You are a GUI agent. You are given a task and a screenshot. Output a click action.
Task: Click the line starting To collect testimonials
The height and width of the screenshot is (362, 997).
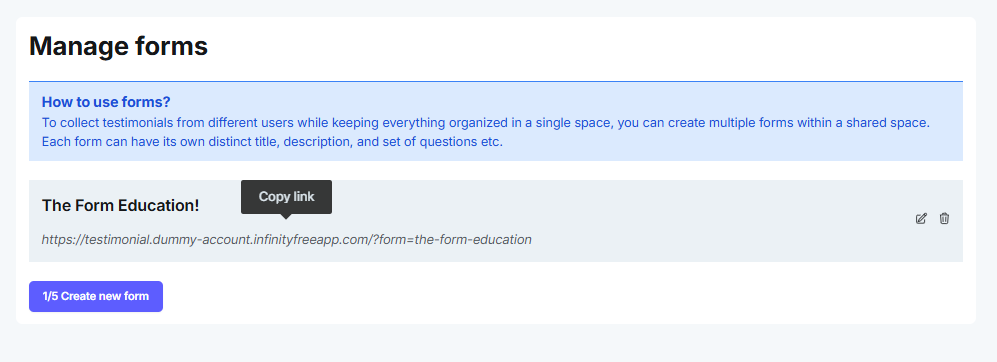(x=486, y=122)
